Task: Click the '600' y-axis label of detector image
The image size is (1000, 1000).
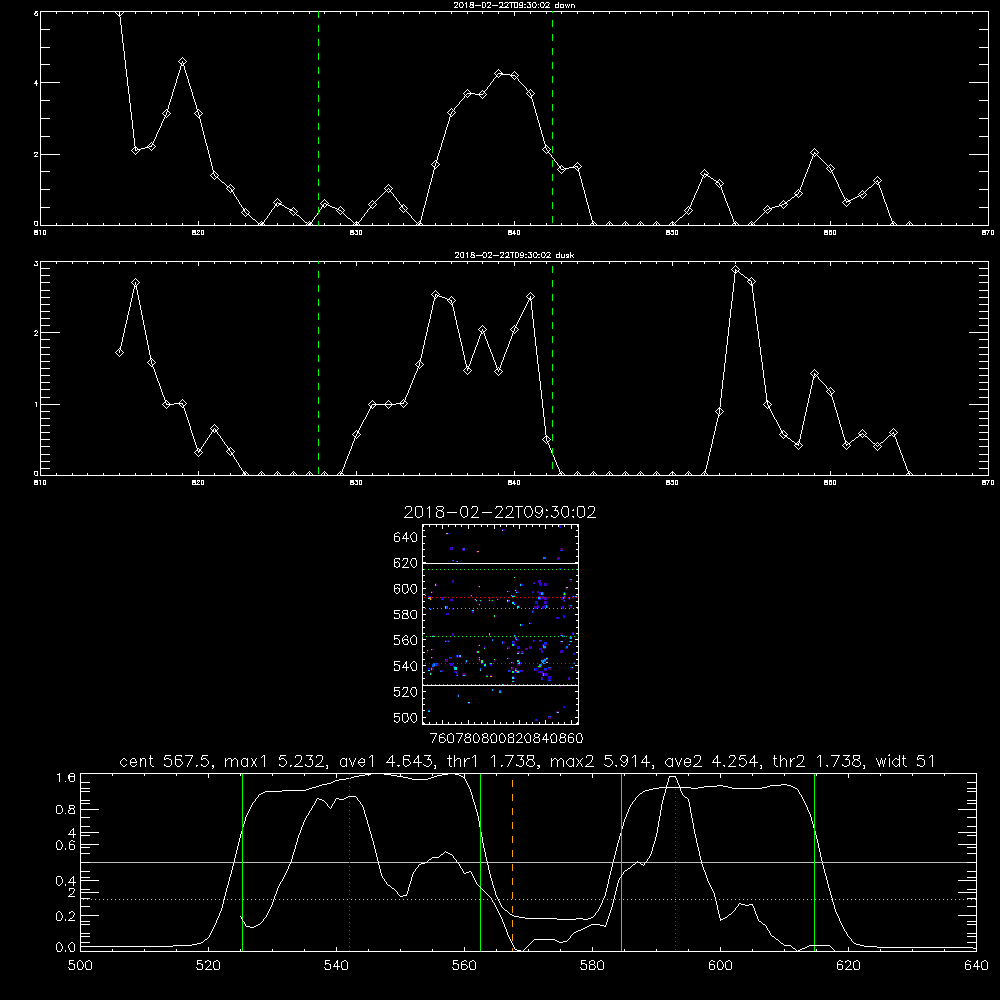Action: point(406,589)
